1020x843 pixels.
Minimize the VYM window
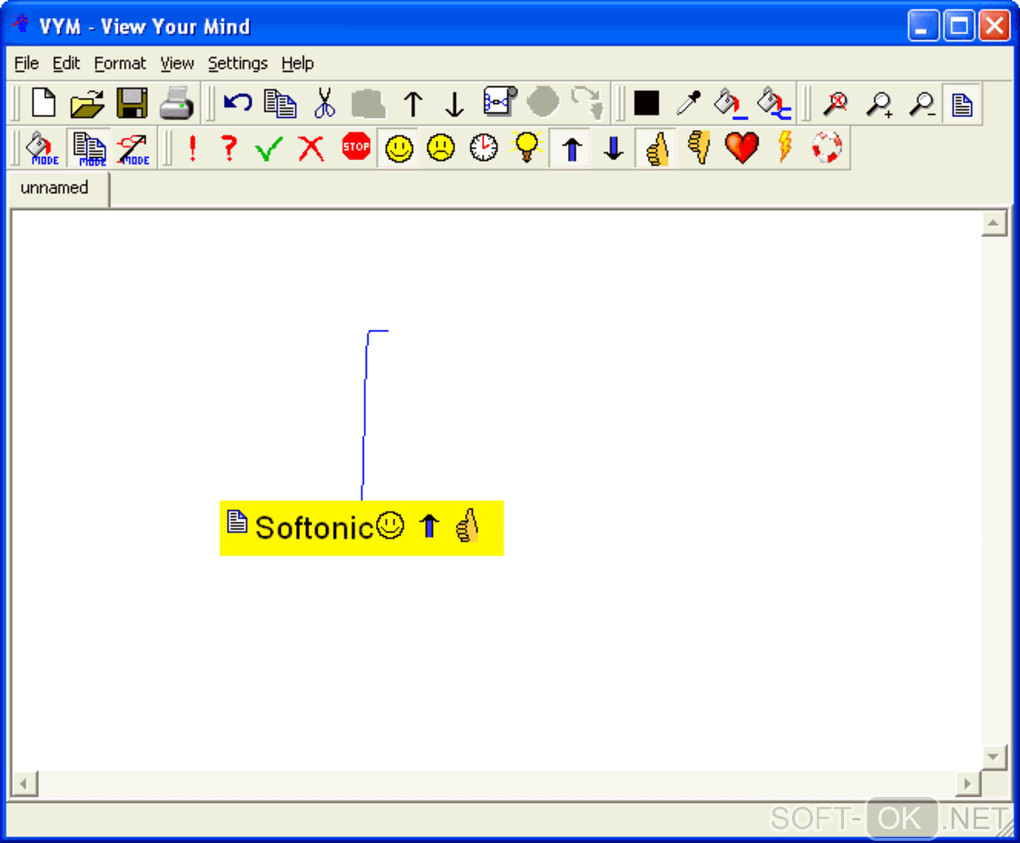pyautogui.click(x=923, y=26)
